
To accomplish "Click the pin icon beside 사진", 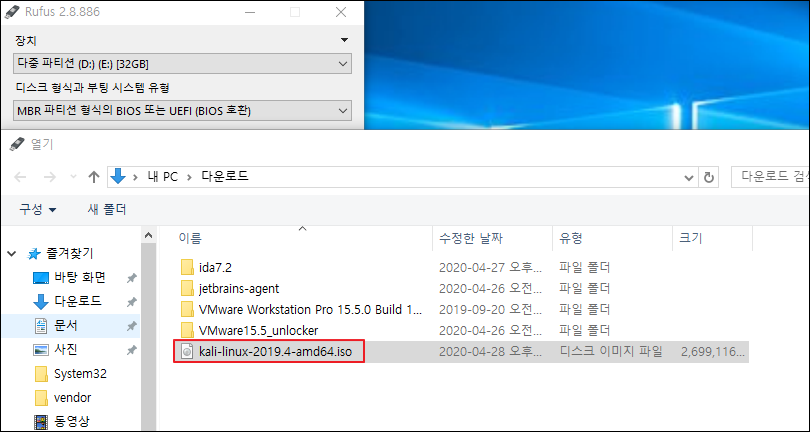I will pyautogui.click(x=131, y=350).
